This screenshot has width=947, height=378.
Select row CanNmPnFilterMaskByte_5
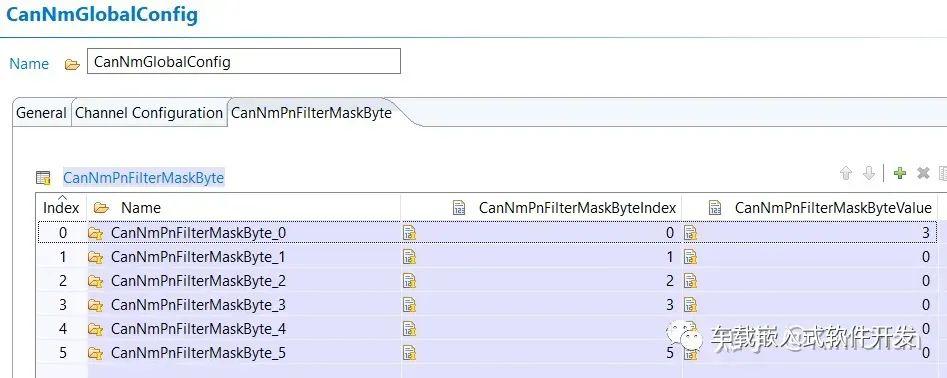pyautogui.click(x=487, y=353)
